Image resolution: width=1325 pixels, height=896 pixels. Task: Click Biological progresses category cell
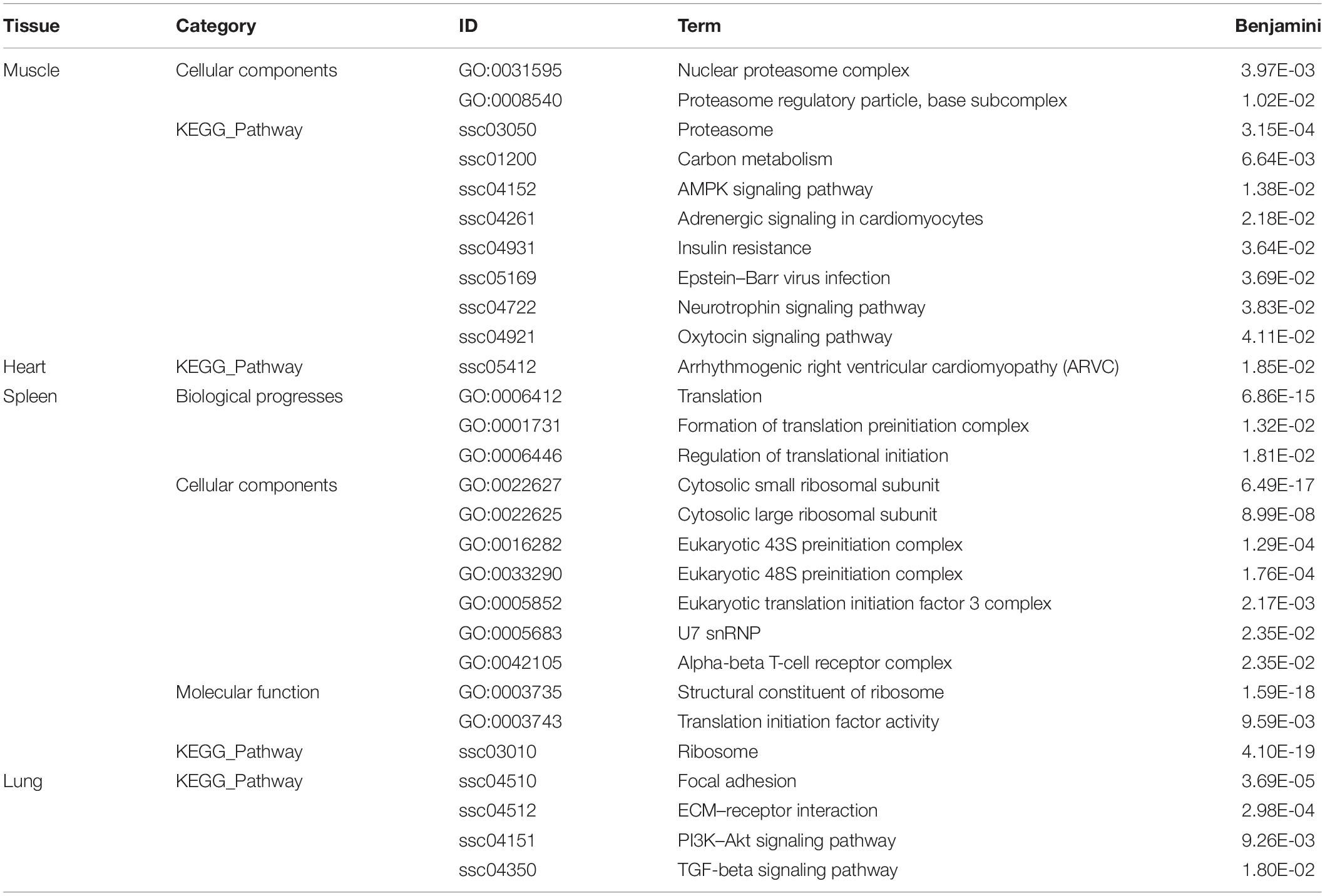pos(259,396)
